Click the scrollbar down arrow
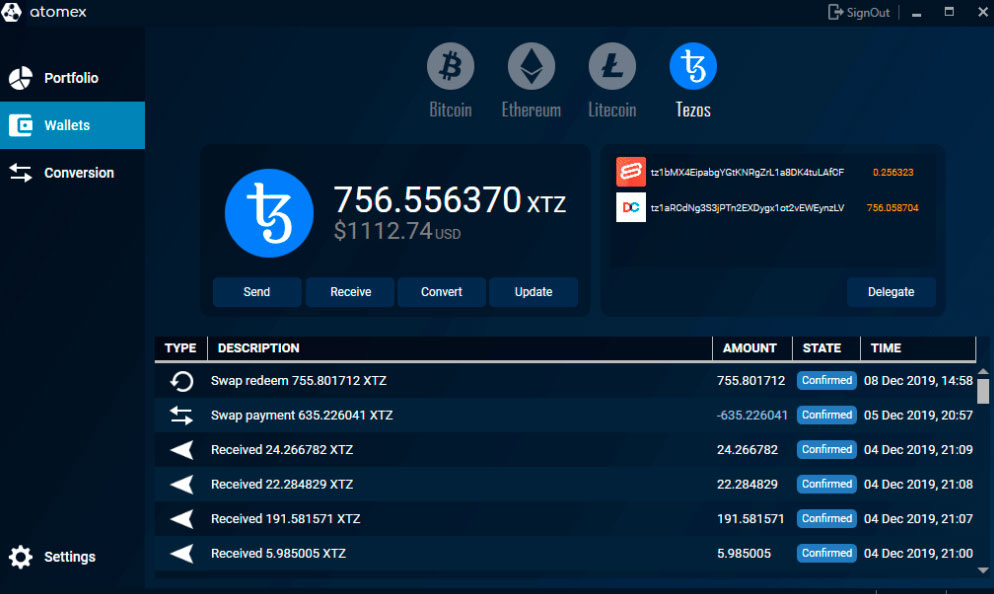This screenshot has height=594, width=994. [x=983, y=570]
